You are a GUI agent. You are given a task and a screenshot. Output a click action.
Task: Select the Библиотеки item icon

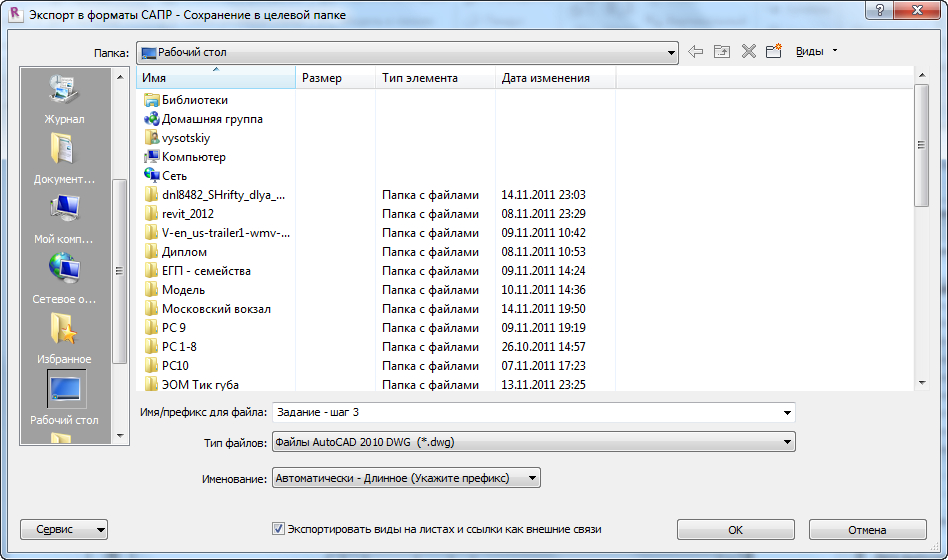click(x=151, y=100)
